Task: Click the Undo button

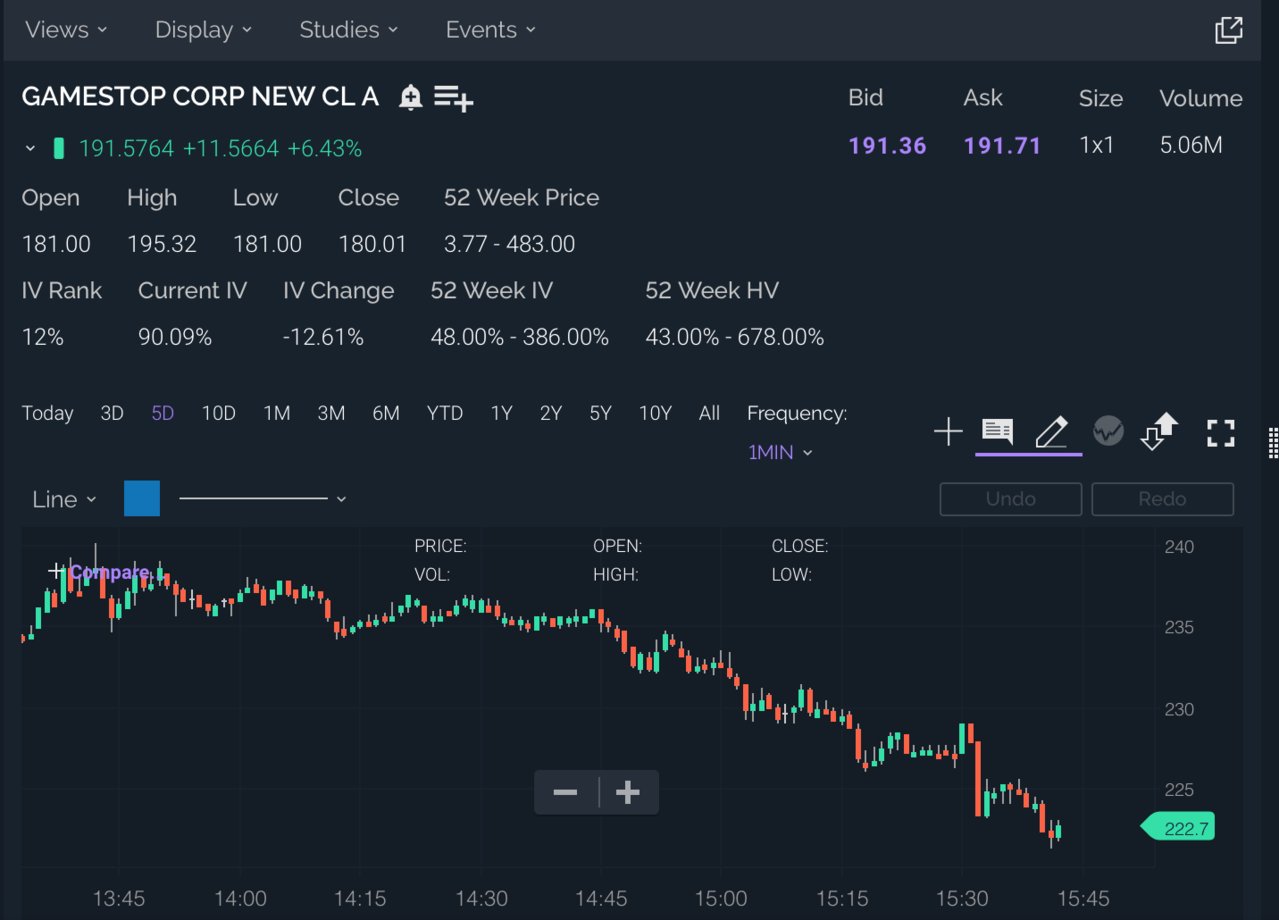Action: point(1011,499)
